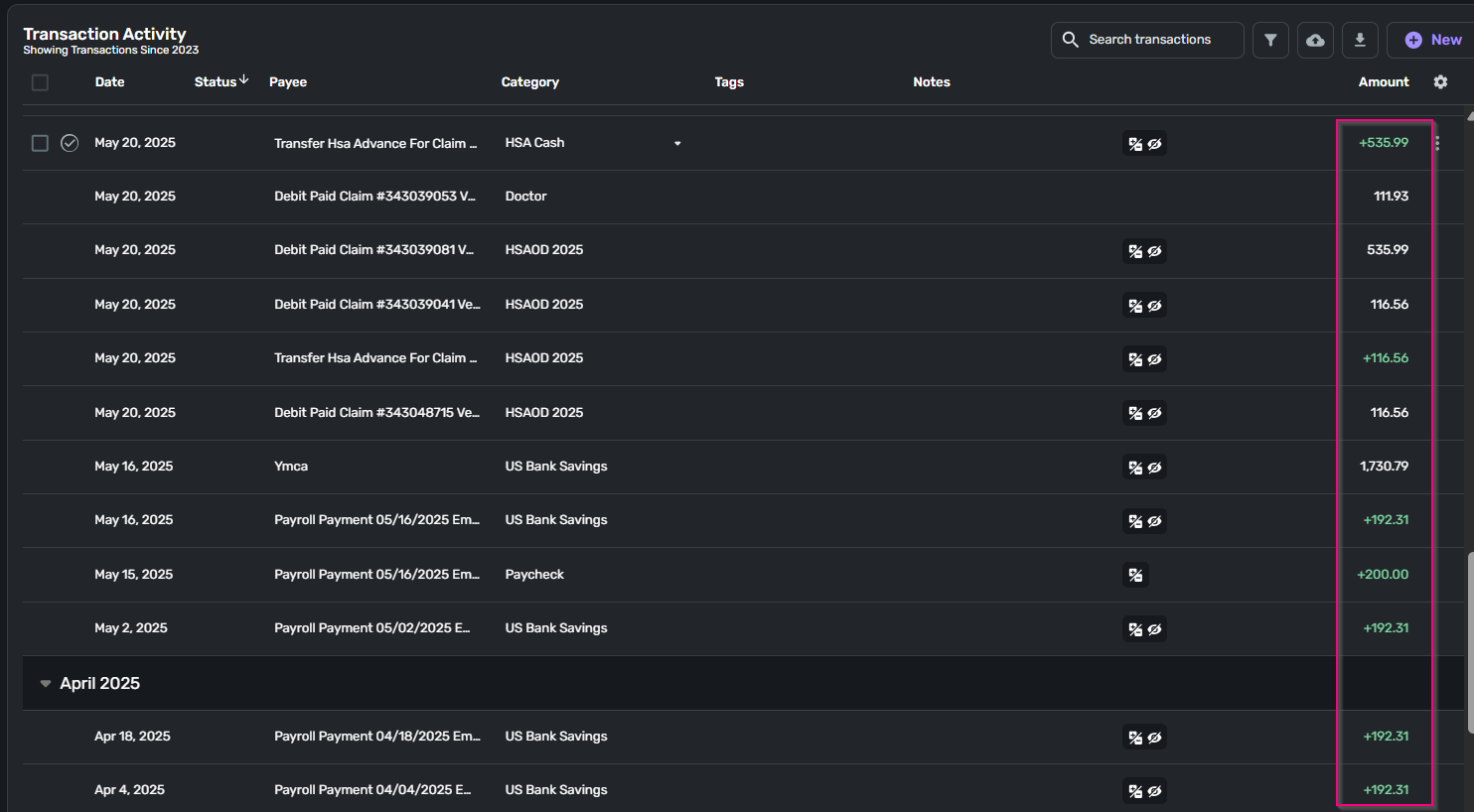1474x812 pixels.
Task: Sort by the Amount column header
Action: (x=1383, y=82)
